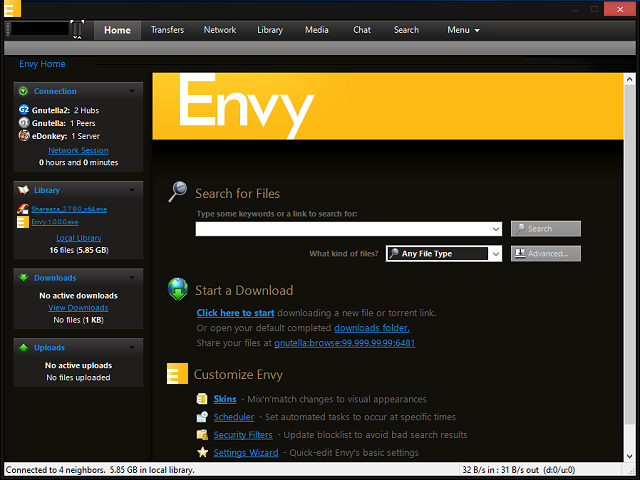Click the home page scroll up arrow

point(629,79)
